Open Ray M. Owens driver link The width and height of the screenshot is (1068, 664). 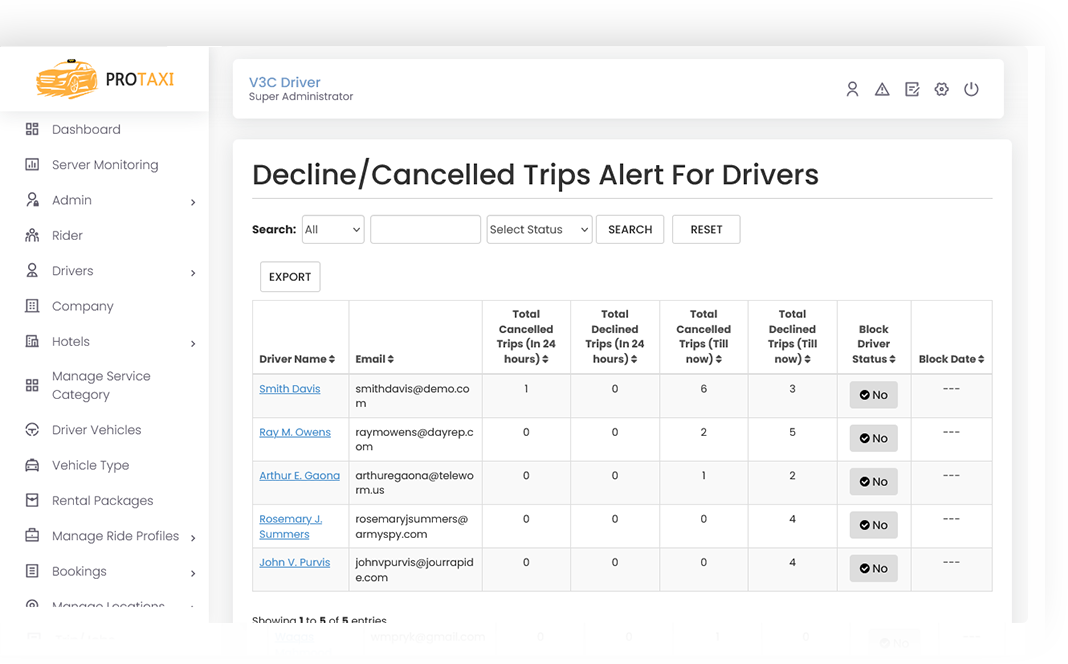tap(295, 432)
